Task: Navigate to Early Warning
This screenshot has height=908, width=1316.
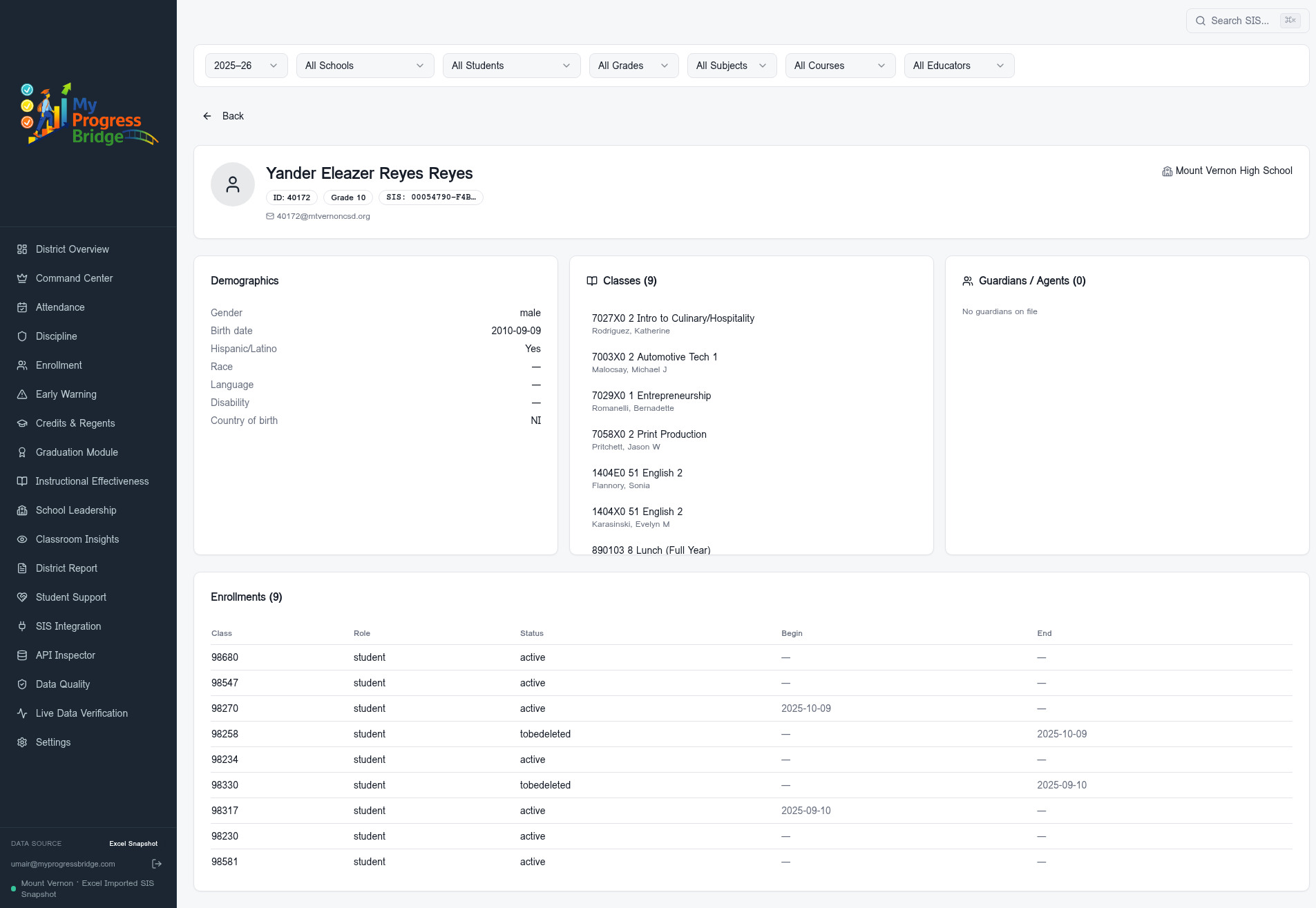Action: (88, 394)
